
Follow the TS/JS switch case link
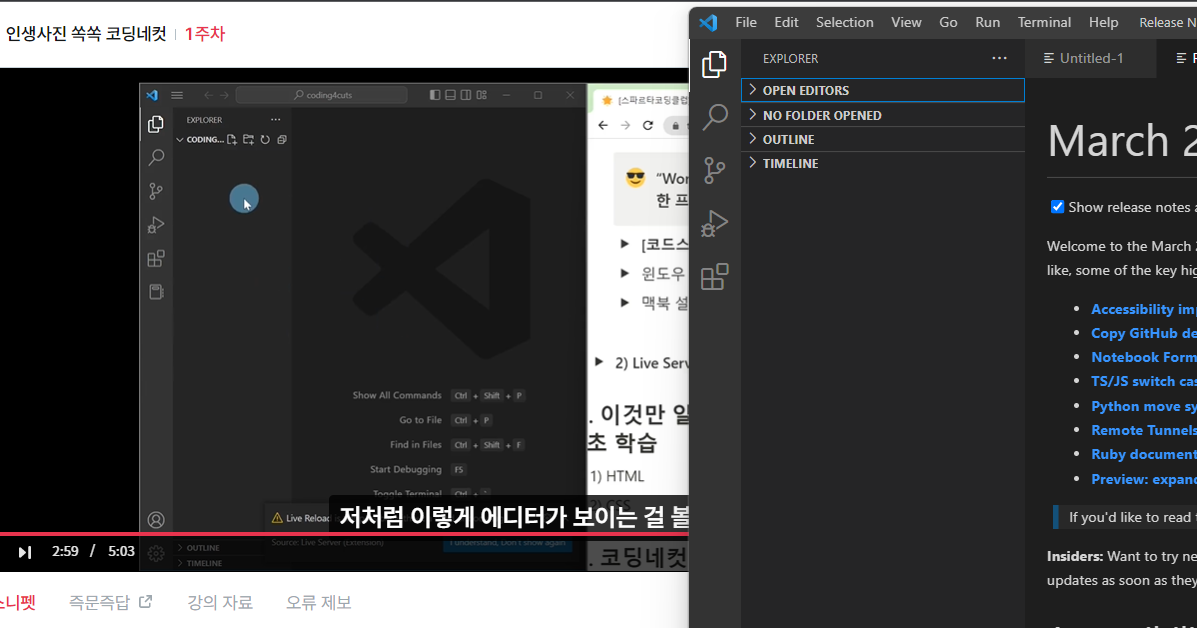click(1144, 381)
